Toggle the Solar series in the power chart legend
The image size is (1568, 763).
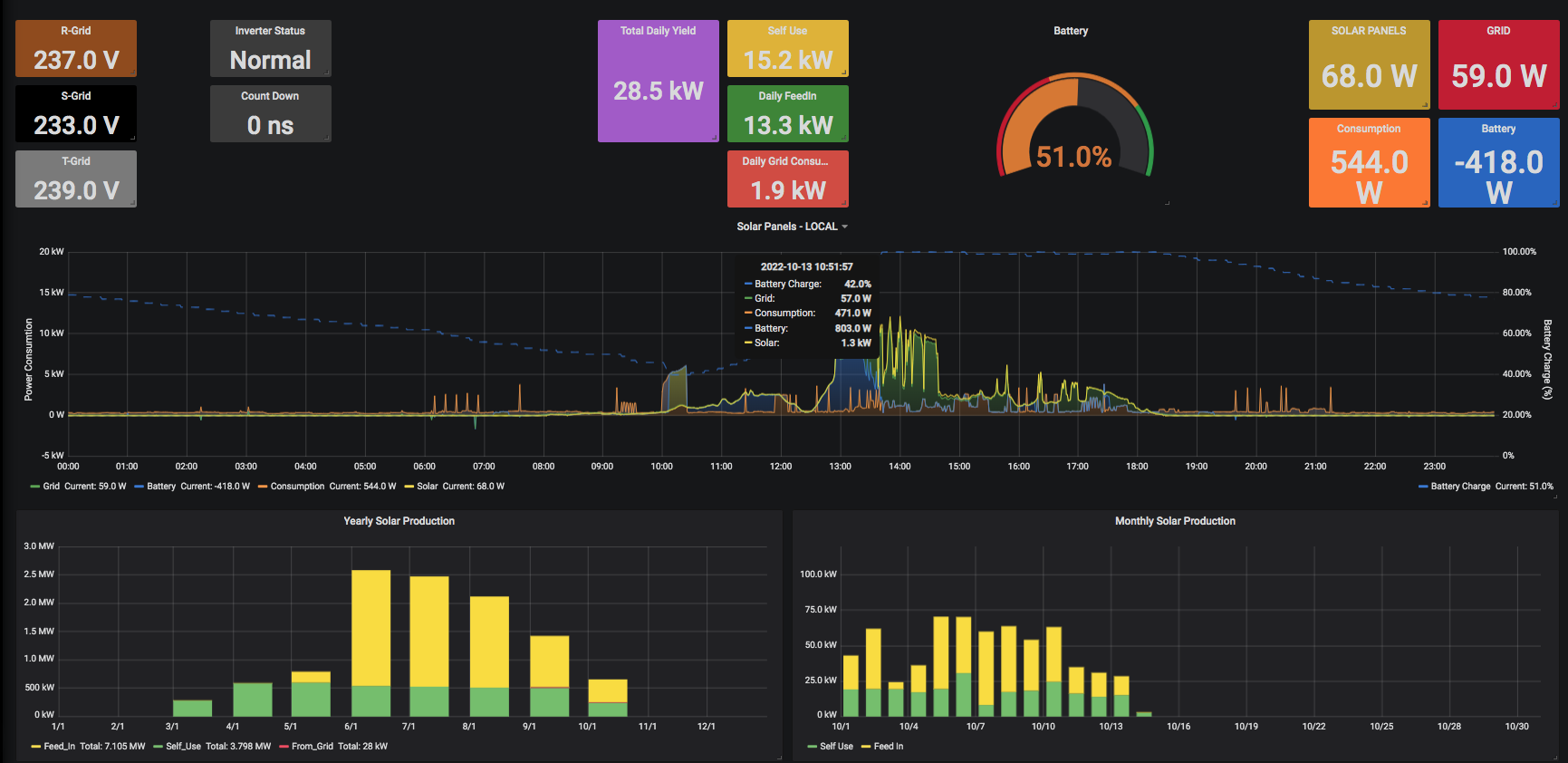[x=427, y=487]
